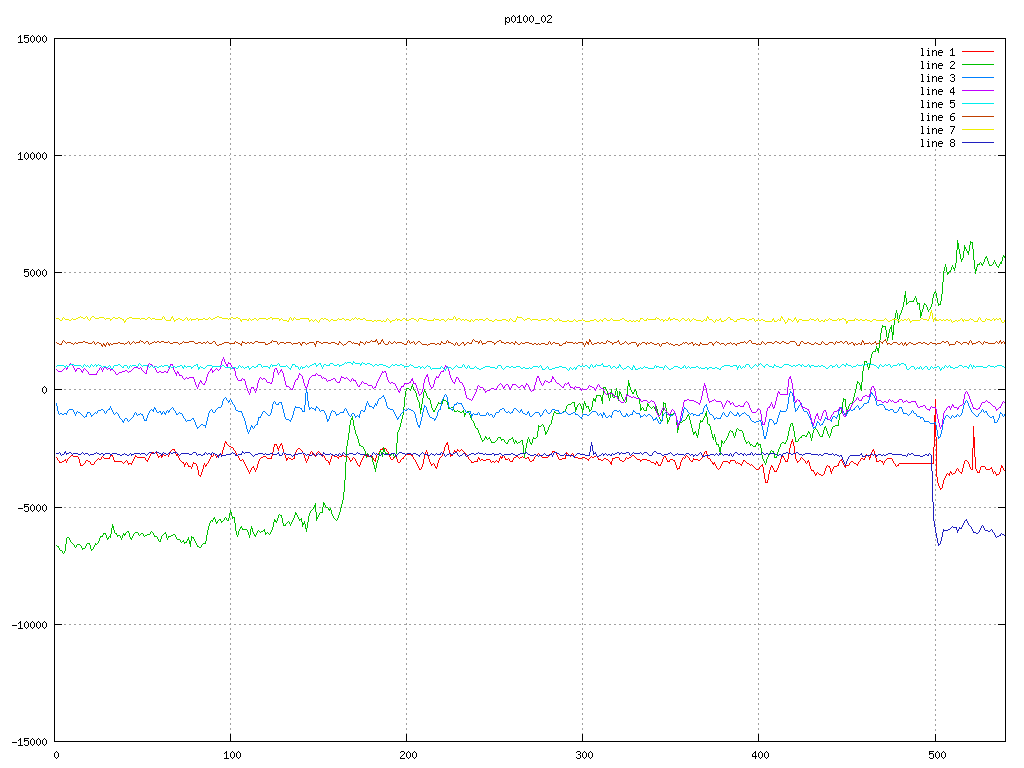
Task: Click the green line 2 legend swatch
Action: coord(979,65)
